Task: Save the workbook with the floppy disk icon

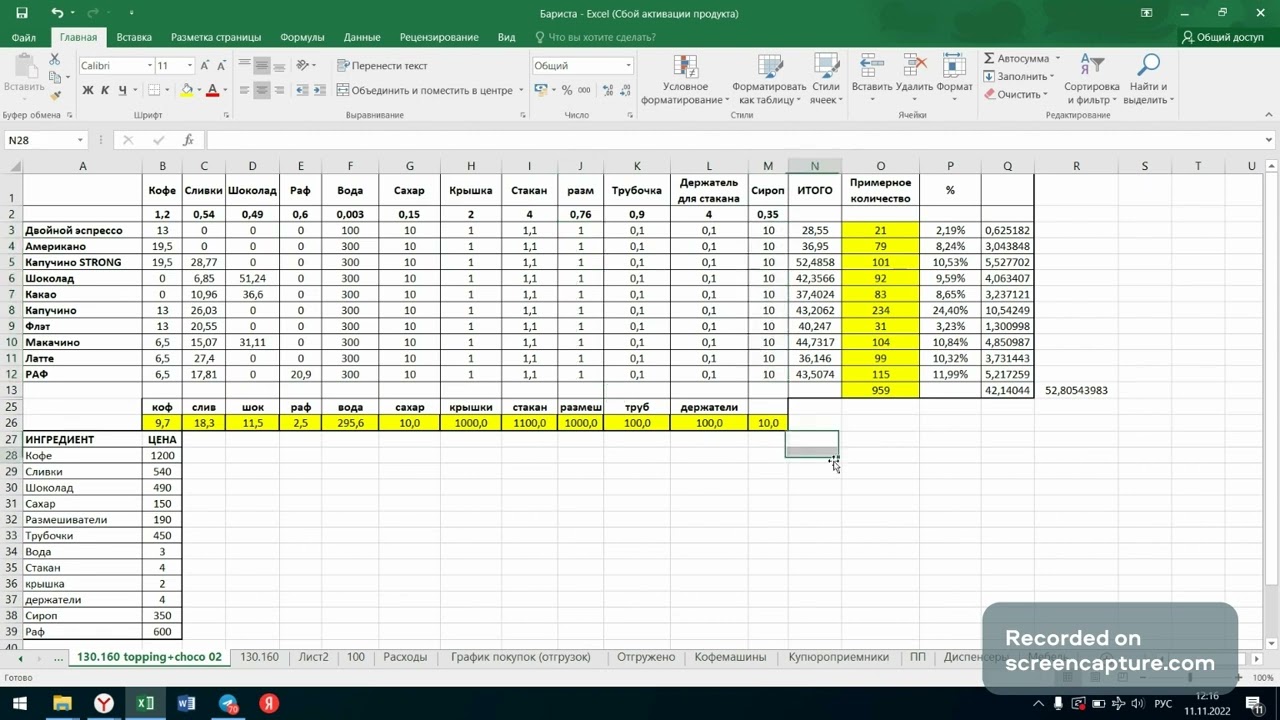Action: pos(22,13)
